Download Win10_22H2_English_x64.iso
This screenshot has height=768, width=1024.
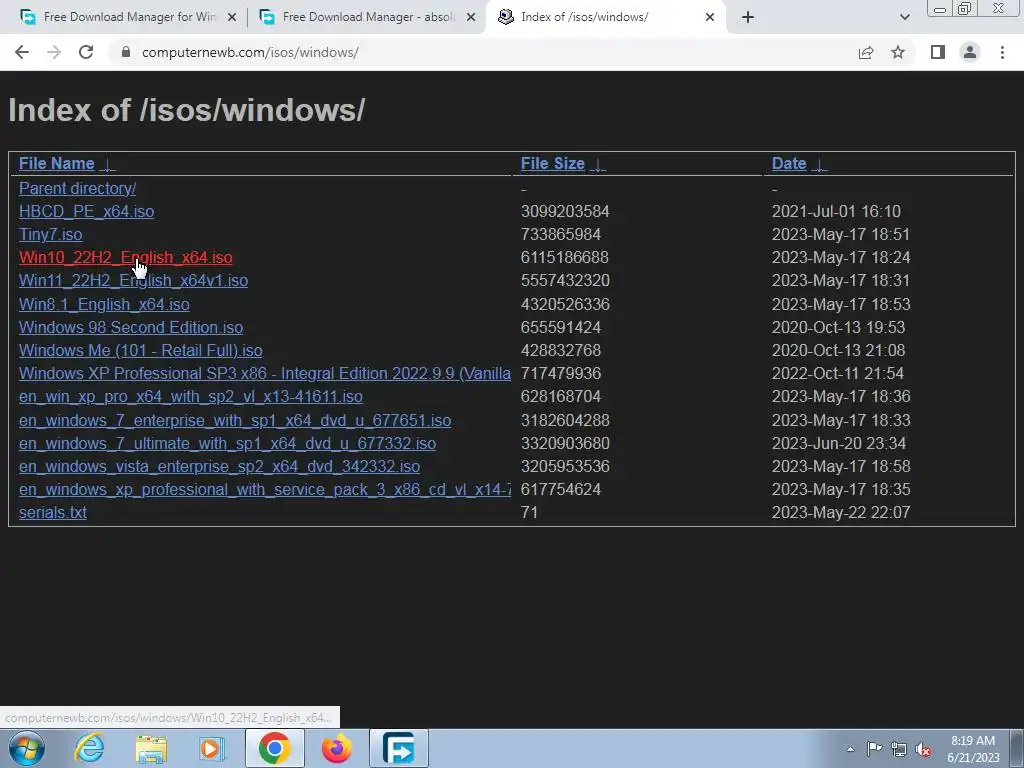(125, 257)
